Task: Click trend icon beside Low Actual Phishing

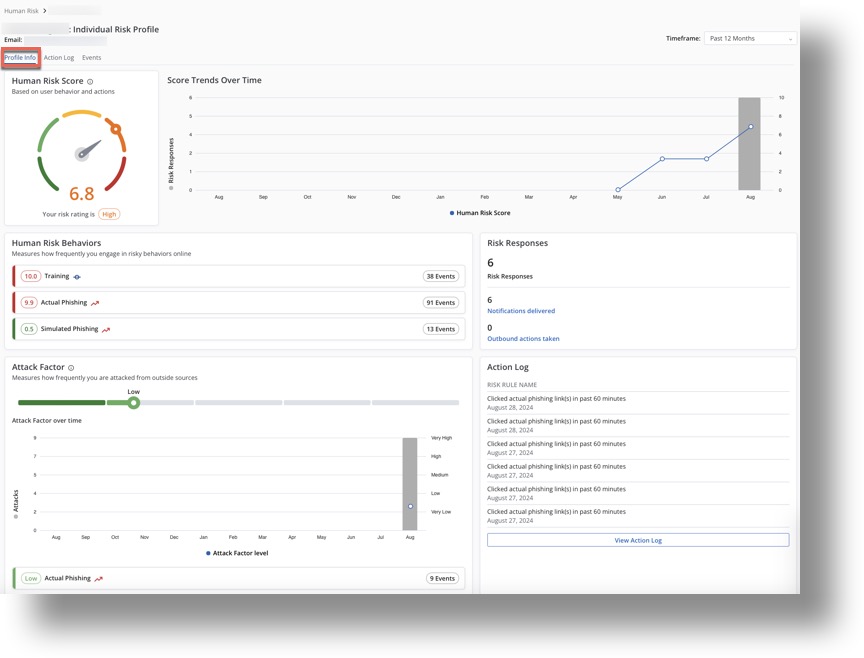Action: pyautogui.click(x=98, y=579)
